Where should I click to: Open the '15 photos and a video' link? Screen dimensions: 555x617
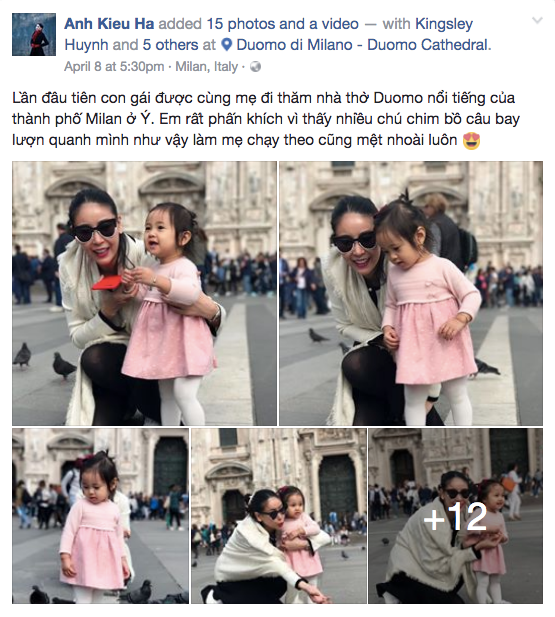tap(283, 24)
